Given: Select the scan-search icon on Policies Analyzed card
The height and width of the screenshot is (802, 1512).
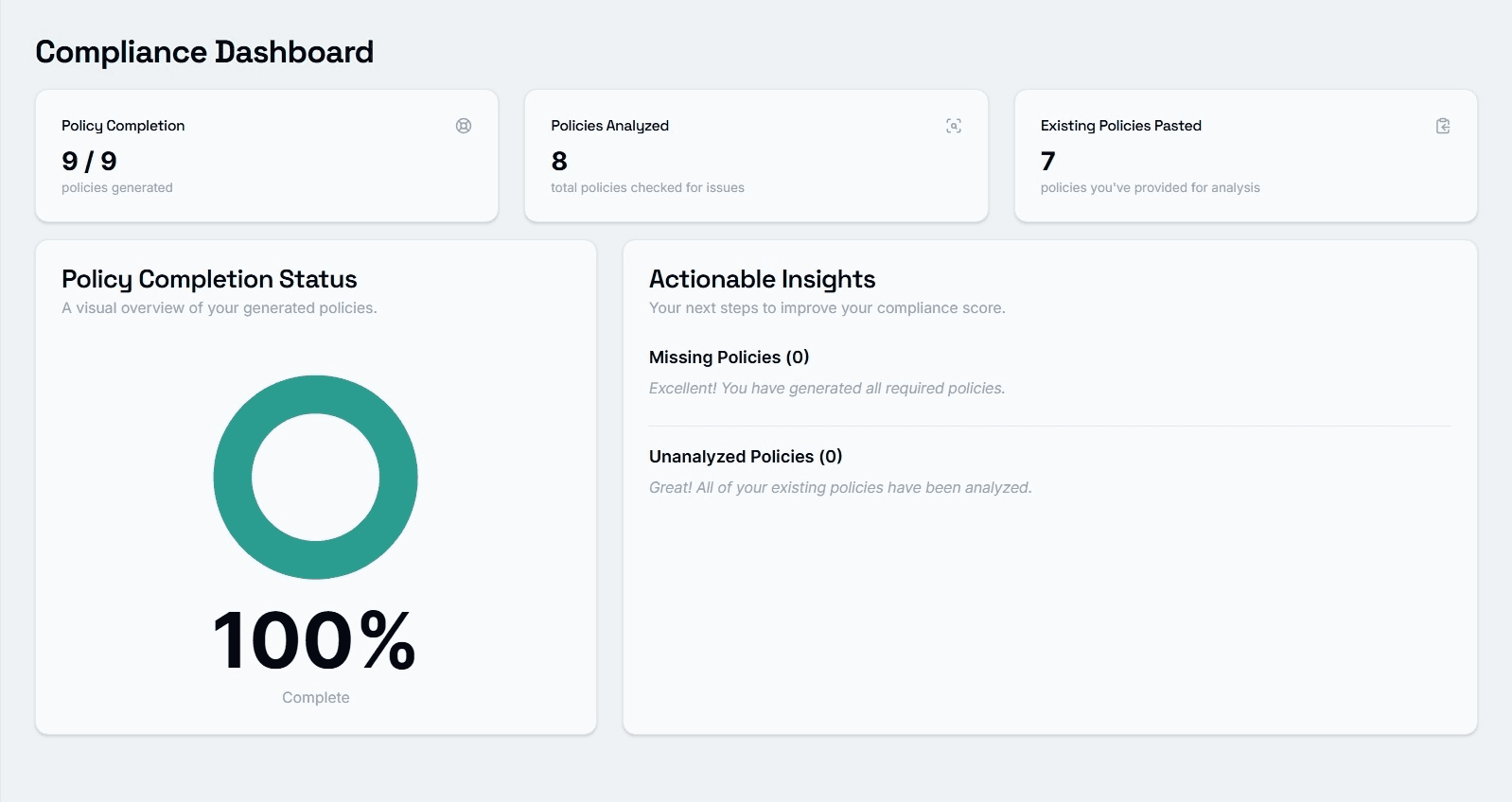Looking at the screenshot, I should 954,125.
